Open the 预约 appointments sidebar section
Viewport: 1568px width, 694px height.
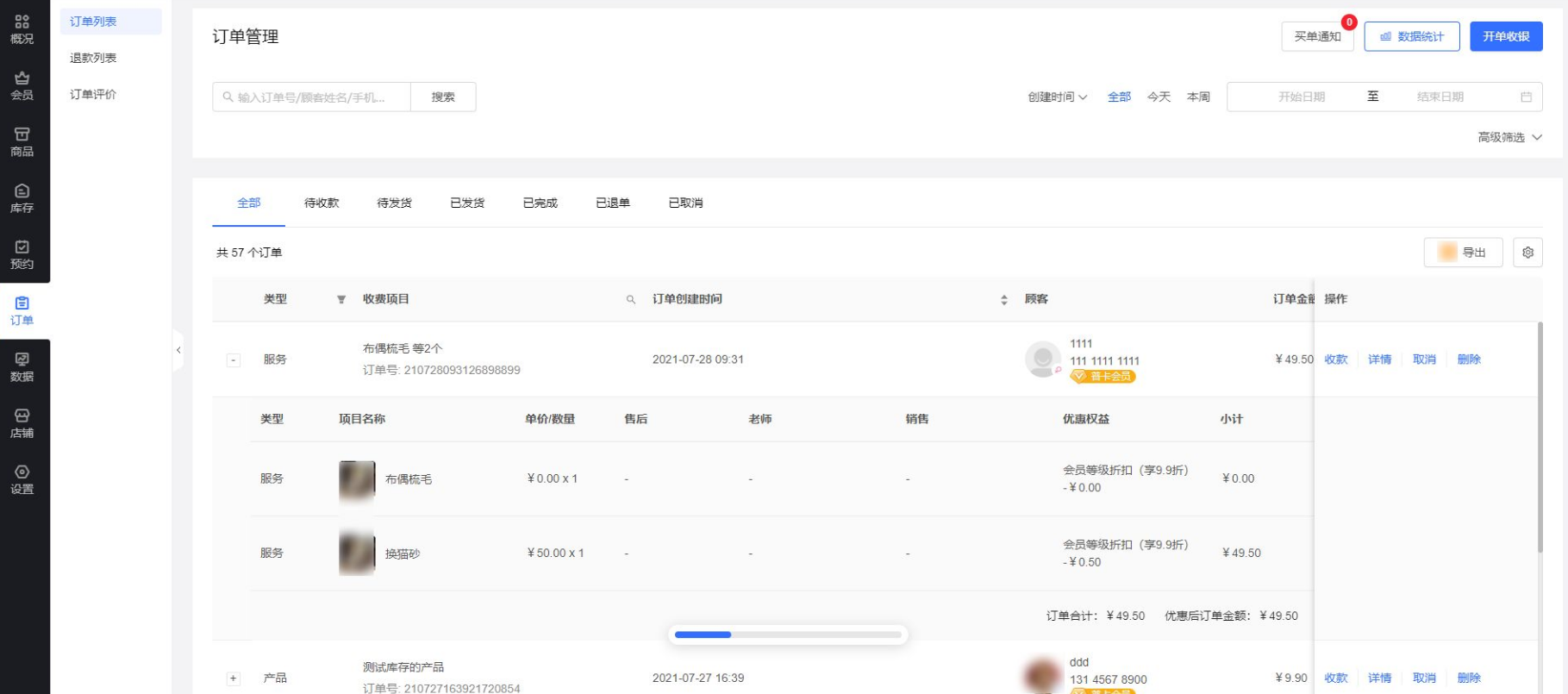pyautogui.click(x=22, y=255)
